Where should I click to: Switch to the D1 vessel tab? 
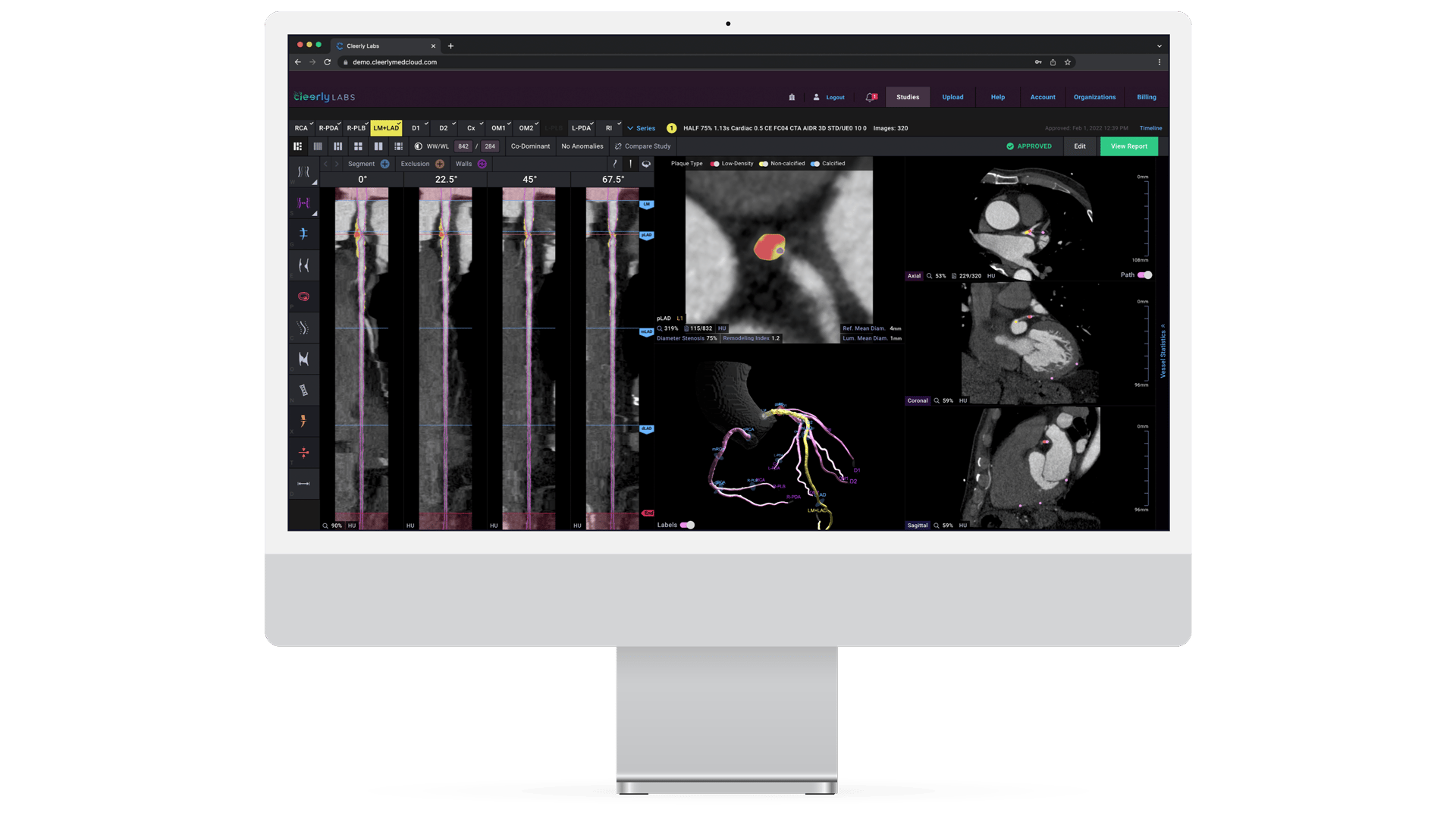click(416, 128)
